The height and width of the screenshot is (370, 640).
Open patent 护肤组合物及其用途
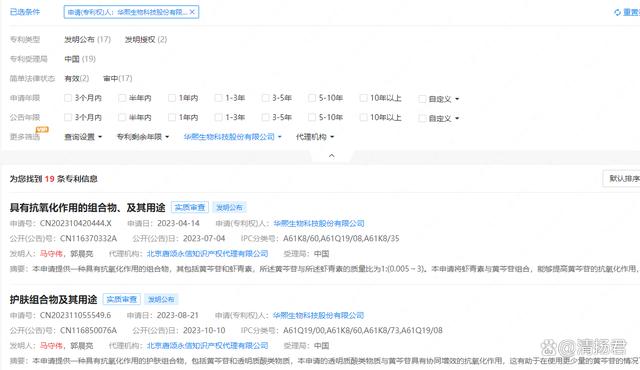click(x=53, y=299)
